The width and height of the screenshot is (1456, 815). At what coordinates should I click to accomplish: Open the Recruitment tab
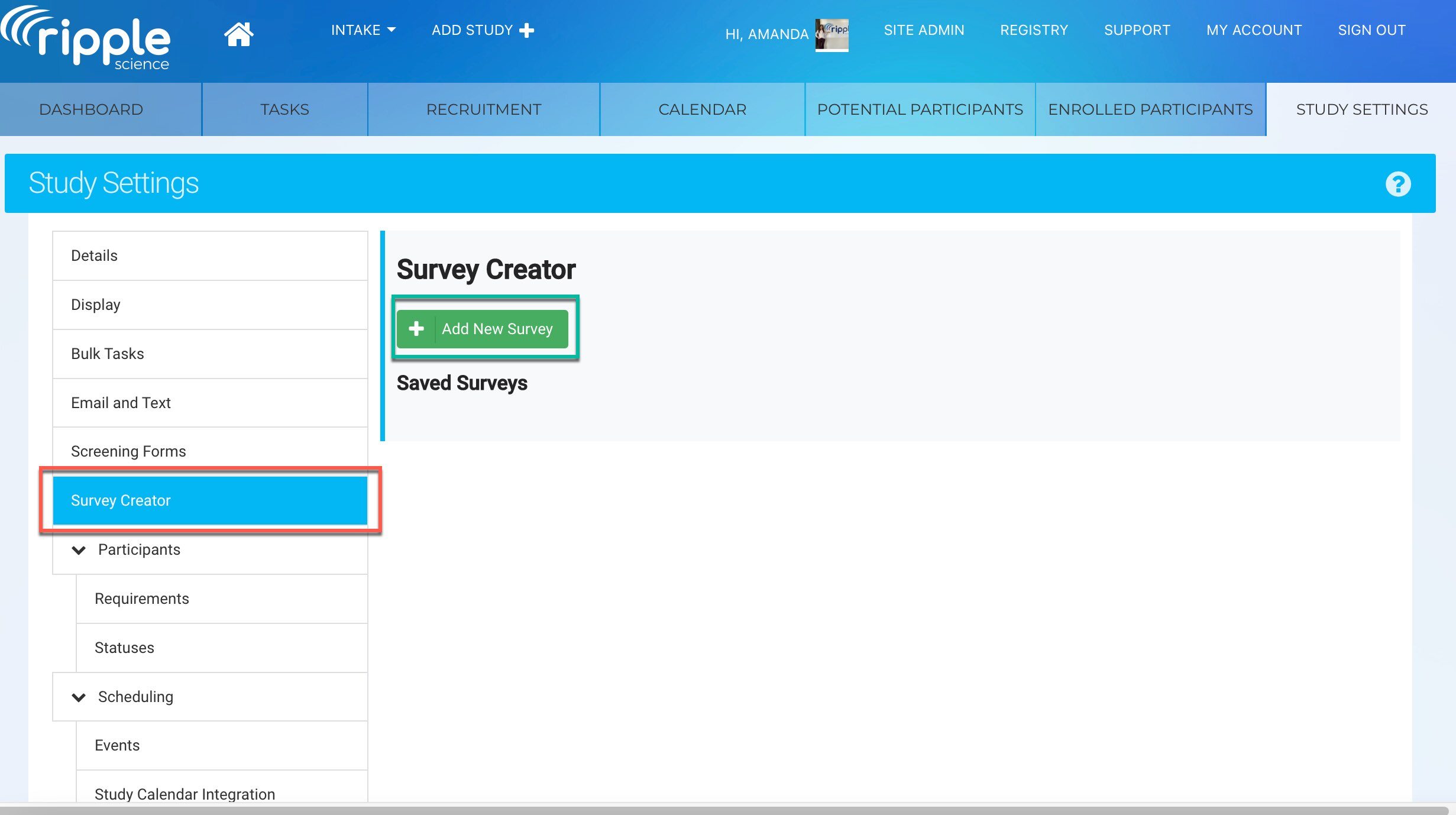(x=483, y=109)
